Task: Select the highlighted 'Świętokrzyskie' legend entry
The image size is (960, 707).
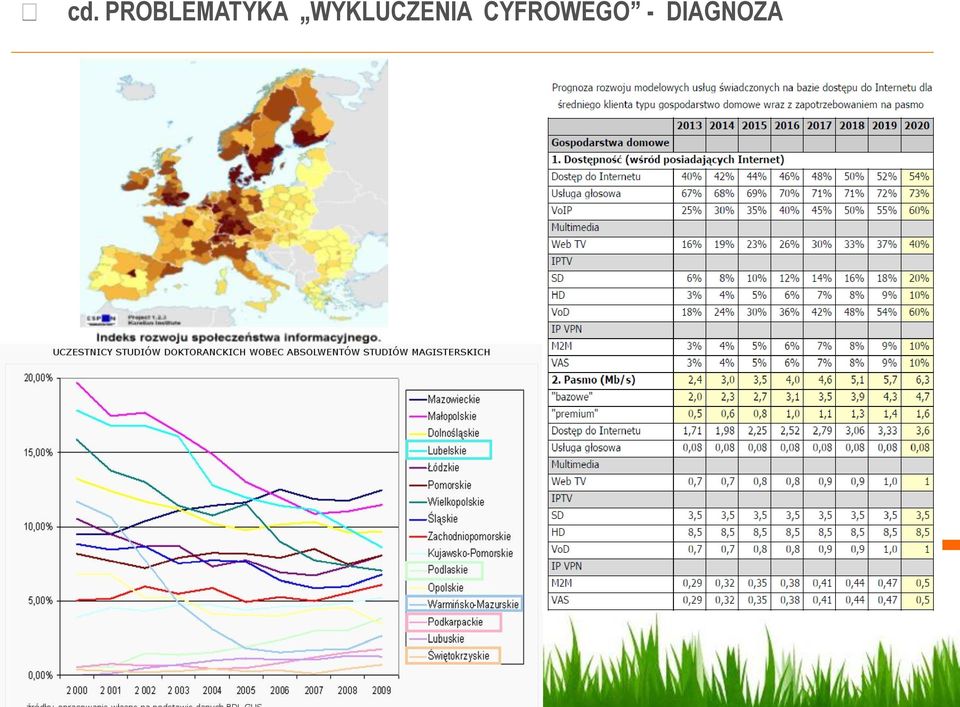Action: [x=453, y=656]
